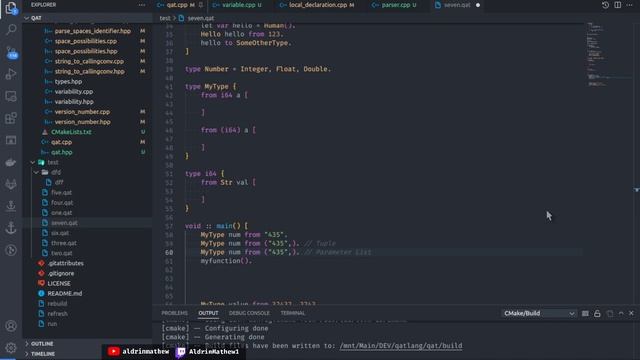The image size is (640, 360).
Task: Open the Docker whale icon view
Action: 11,162
